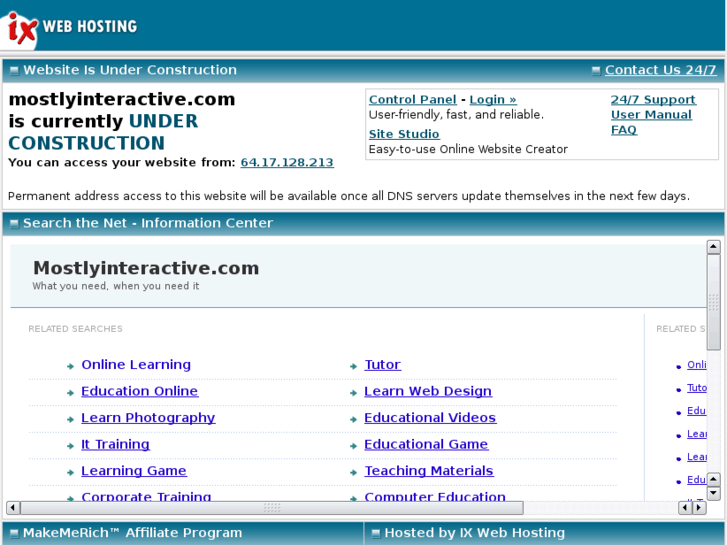
Task: Click the Search the Net - Information Center heading
Action: pyautogui.click(x=148, y=223)
